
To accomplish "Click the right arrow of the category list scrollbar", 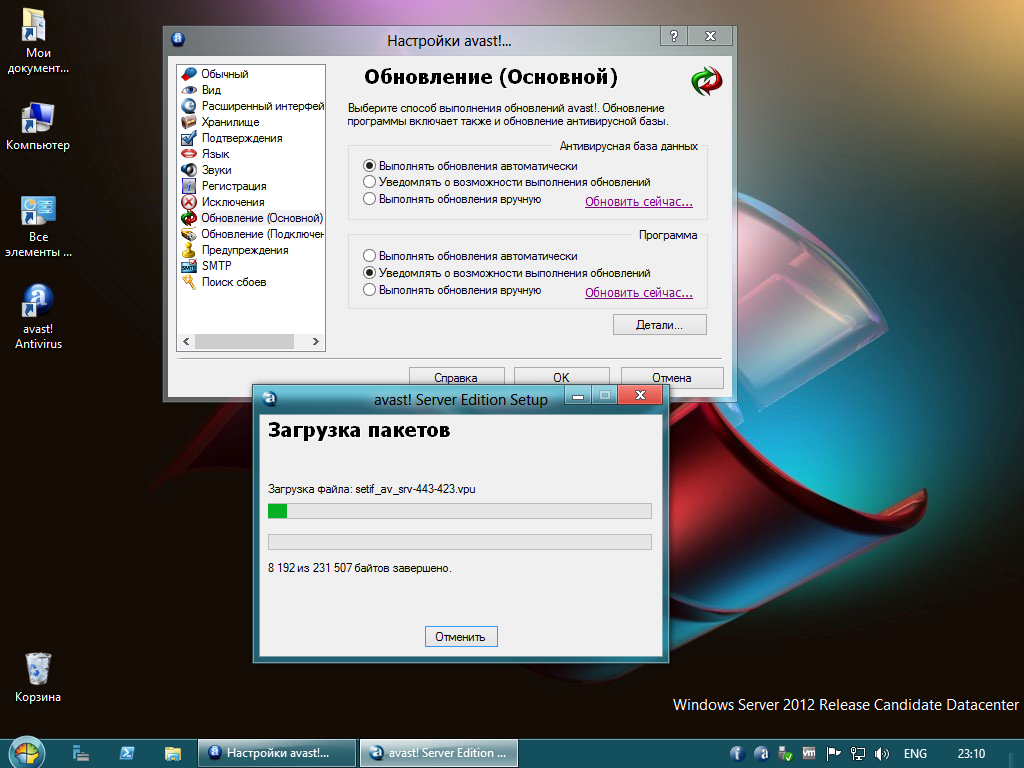I will (316, 342).
